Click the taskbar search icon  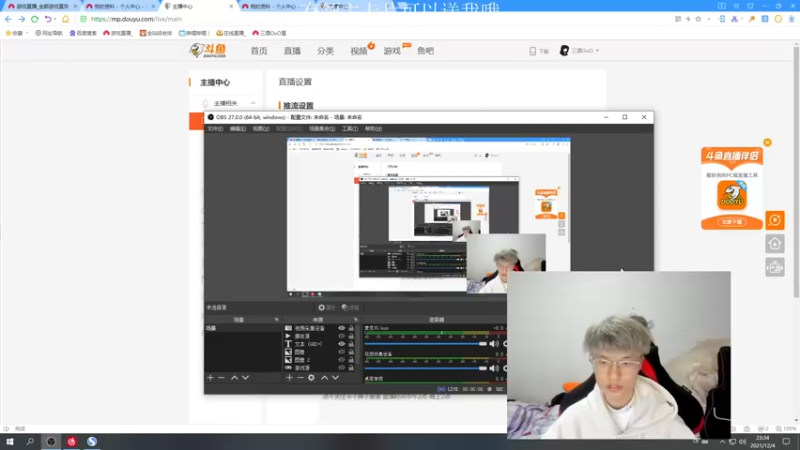[x=30, y=441]
